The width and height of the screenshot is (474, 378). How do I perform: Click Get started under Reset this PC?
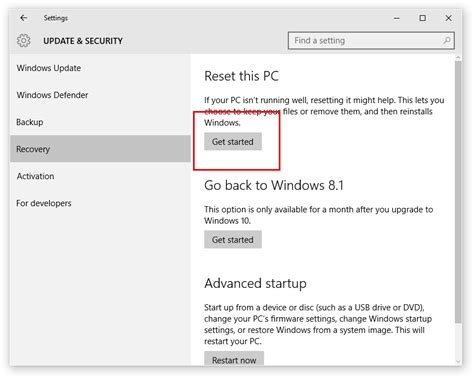pyautogui.click(x=233, y=142)
